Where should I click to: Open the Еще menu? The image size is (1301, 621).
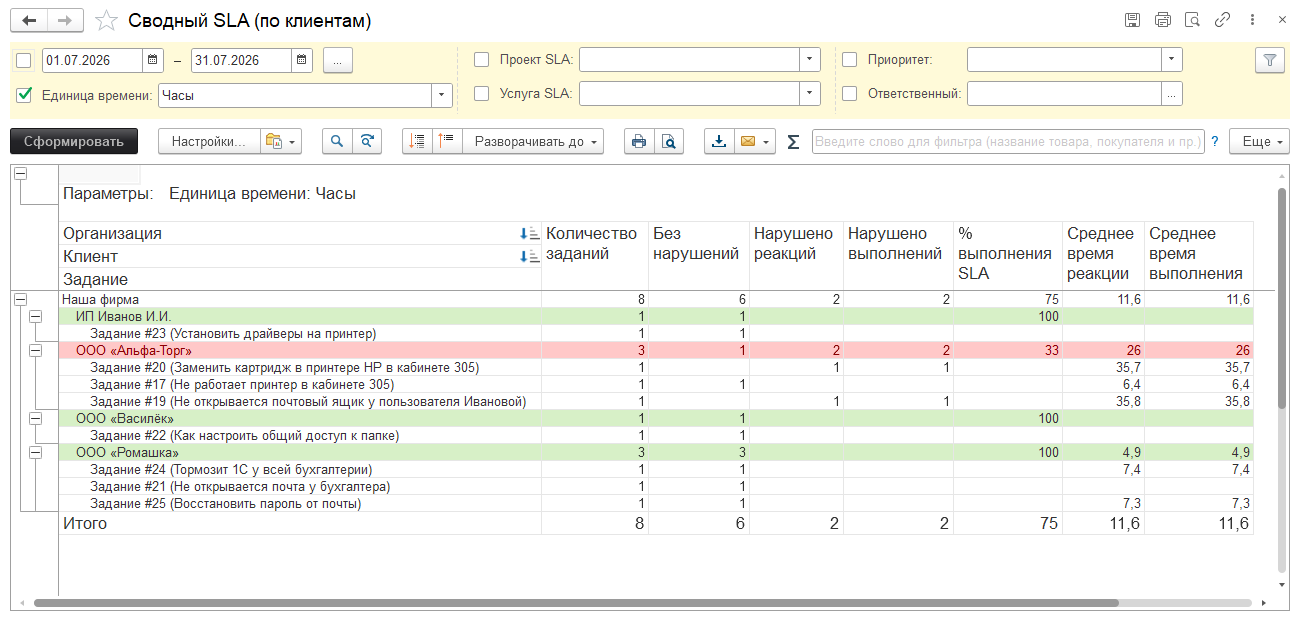pyautogui.click(x=1259, y=142)
